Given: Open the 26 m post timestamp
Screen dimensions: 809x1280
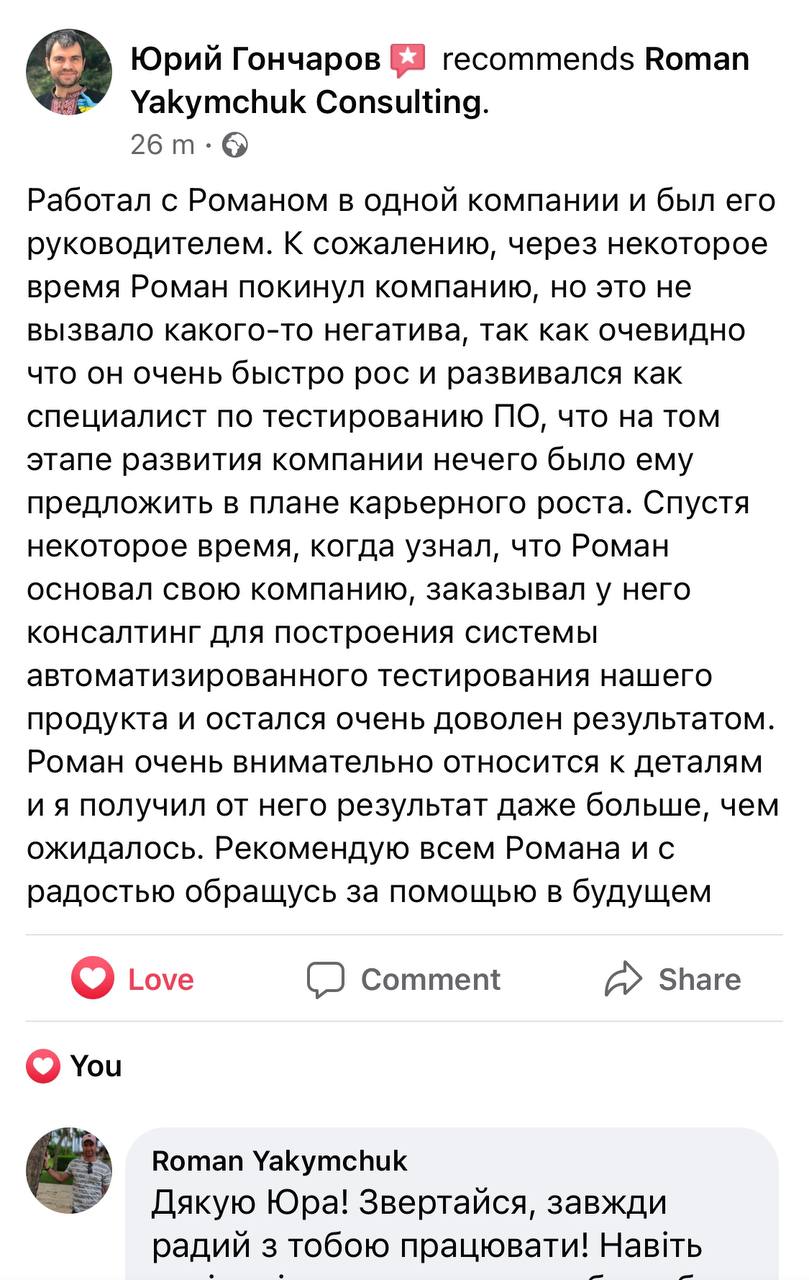Looking at the screenshot, I should [163, 145].
